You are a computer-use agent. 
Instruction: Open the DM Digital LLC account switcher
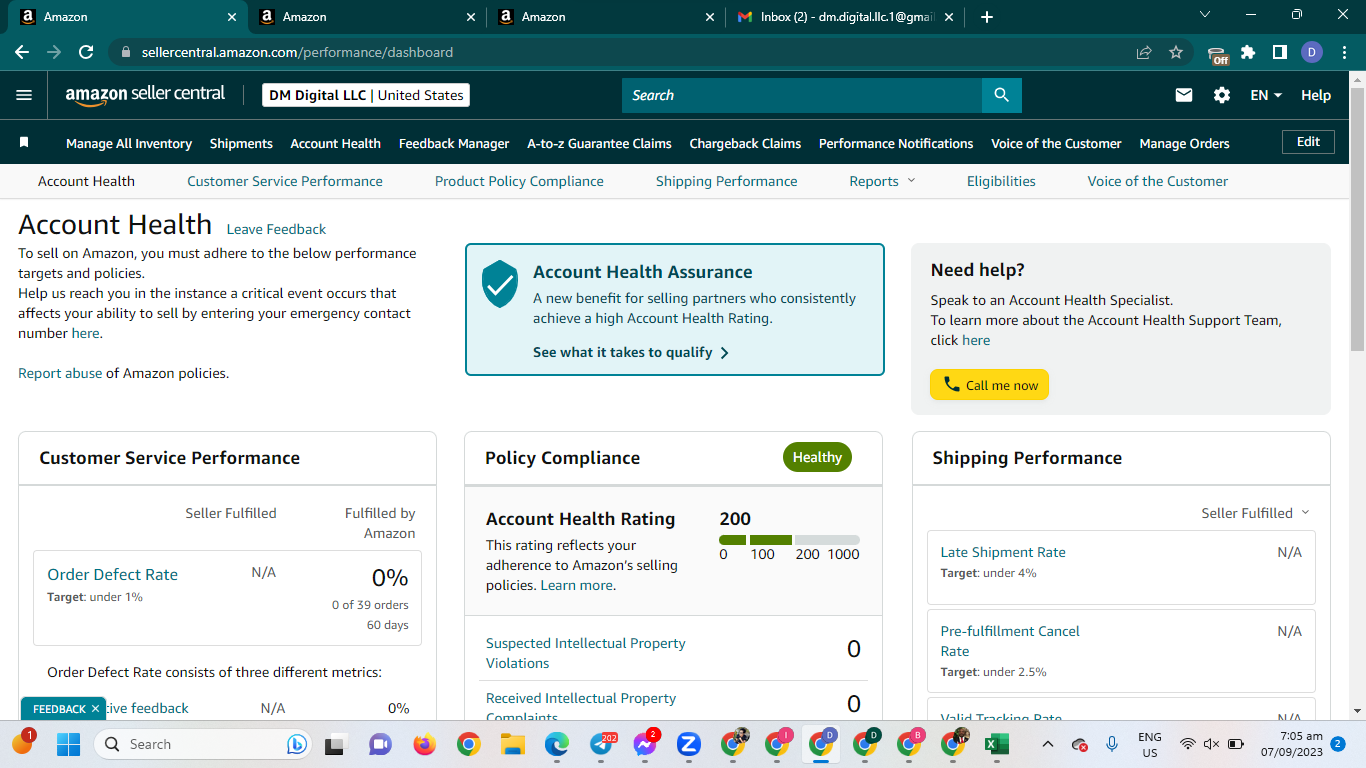366,95
